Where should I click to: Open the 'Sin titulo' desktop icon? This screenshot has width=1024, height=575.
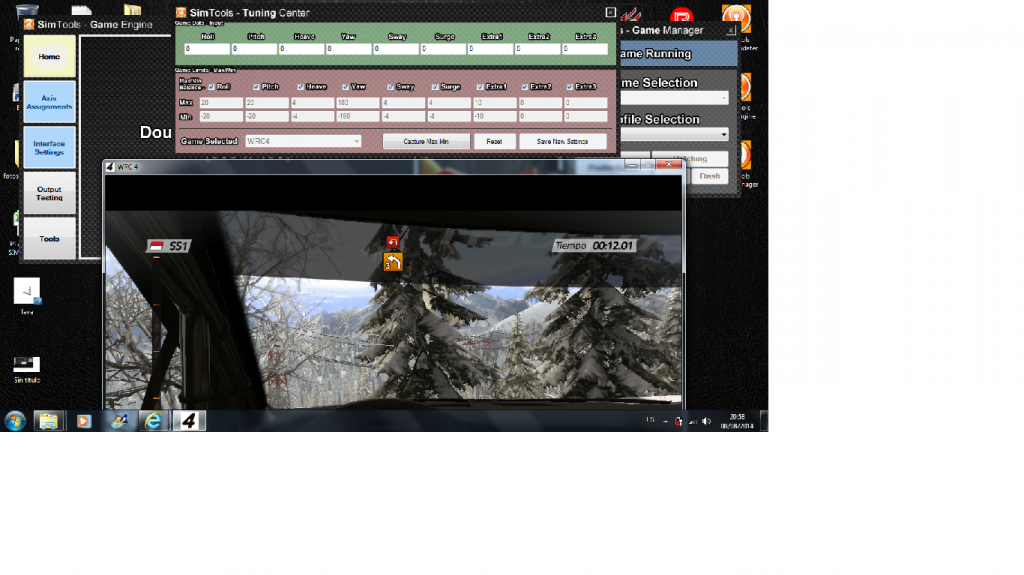pyautogui.click(x=27, y=369)
